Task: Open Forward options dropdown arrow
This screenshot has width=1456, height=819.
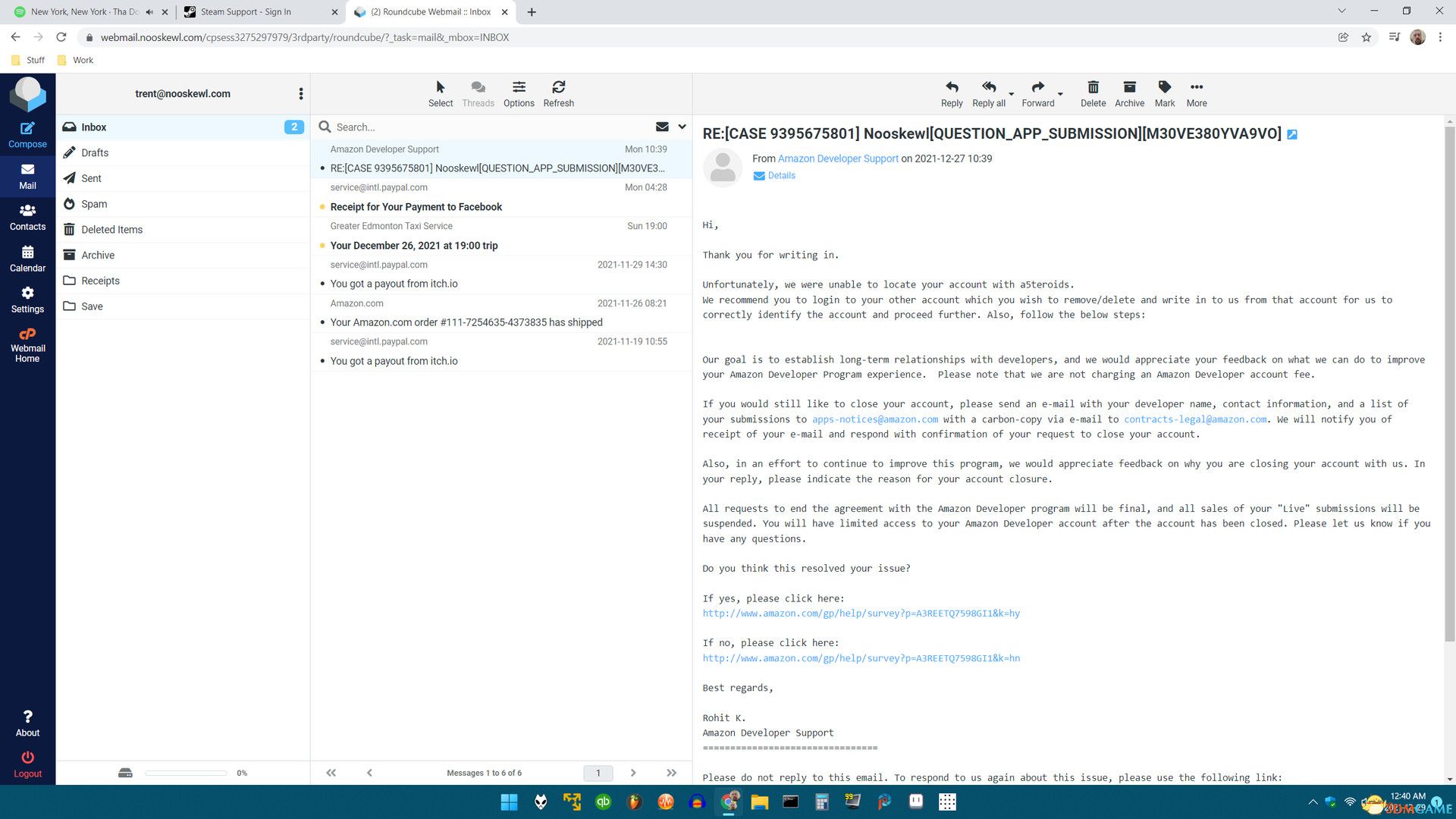Action: 1060,95
